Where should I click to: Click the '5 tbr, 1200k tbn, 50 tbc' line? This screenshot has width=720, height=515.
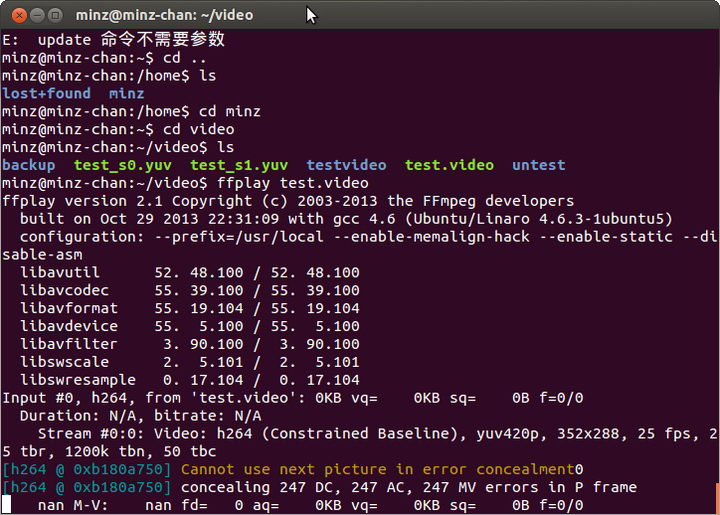[109, 452]
